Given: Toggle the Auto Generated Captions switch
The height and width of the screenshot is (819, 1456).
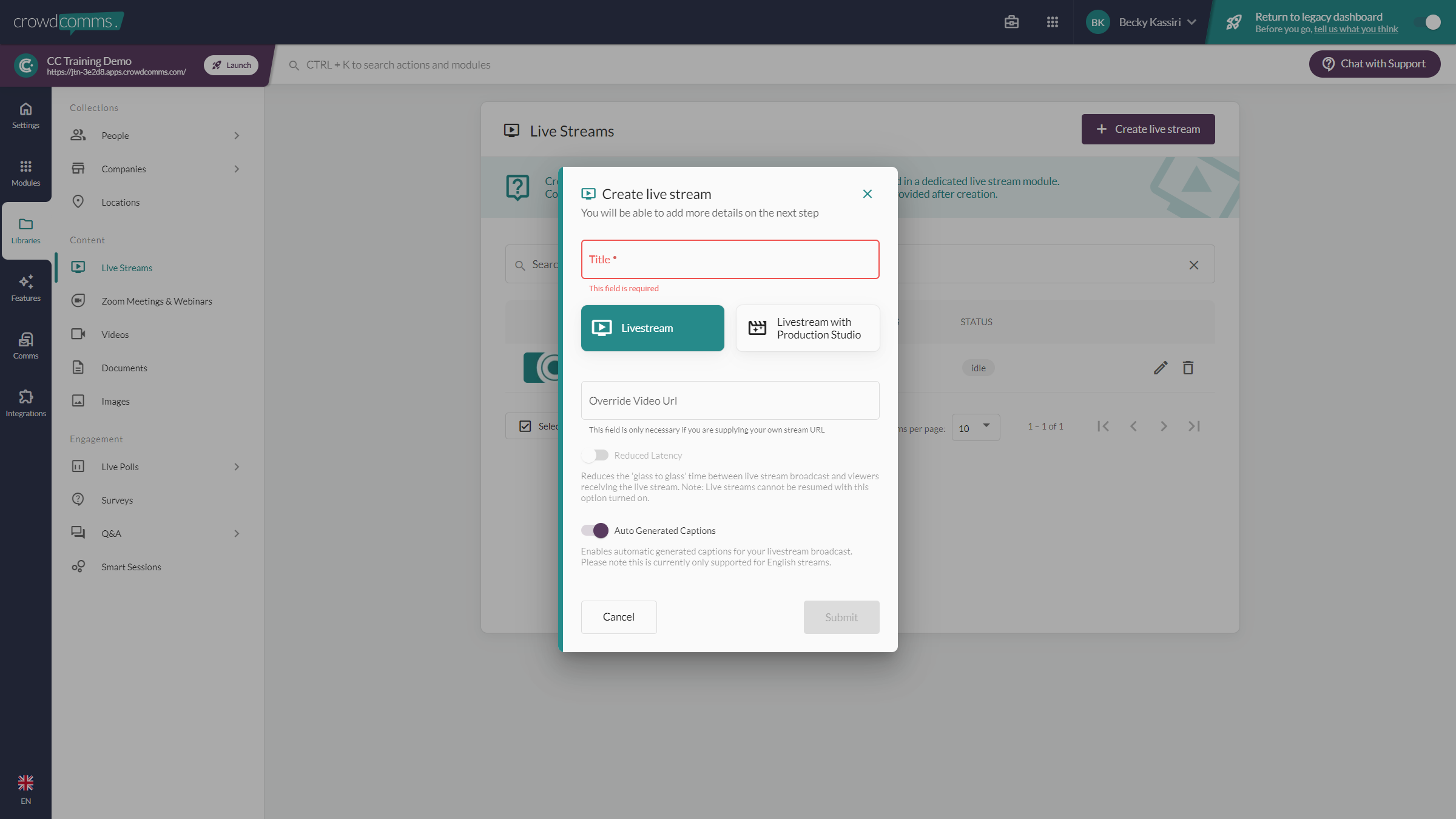Looking at the screenshot, I should 595,530.
